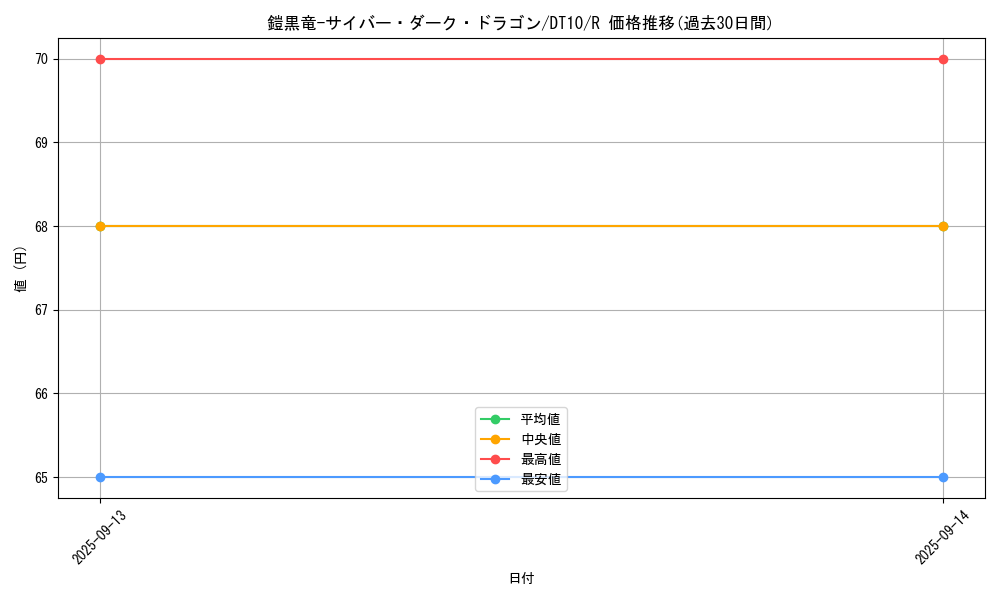Select the 最安値 legend text label
This screenshot has width=1000, height=600.
point(541,480)
